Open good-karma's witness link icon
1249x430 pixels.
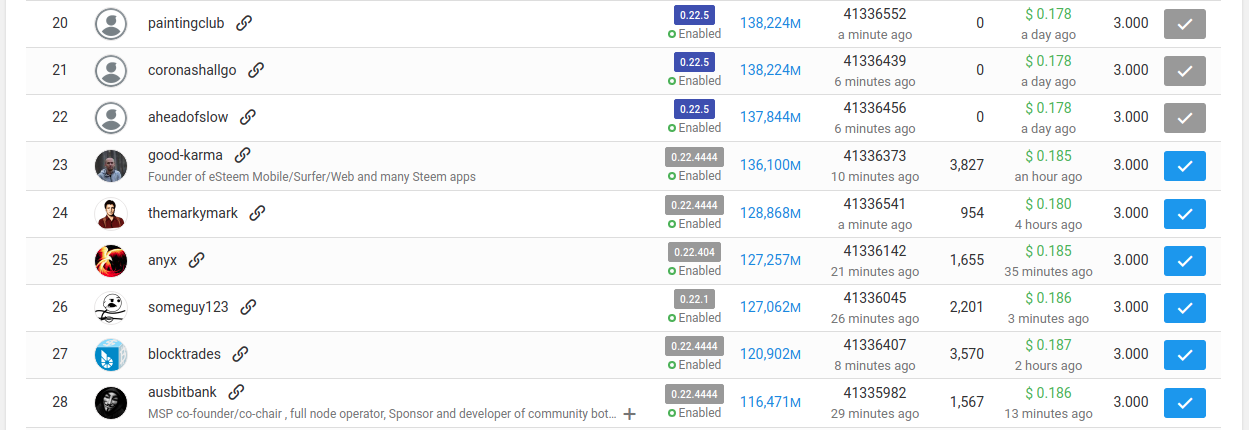pyautogui.click(x=242, y=155)
